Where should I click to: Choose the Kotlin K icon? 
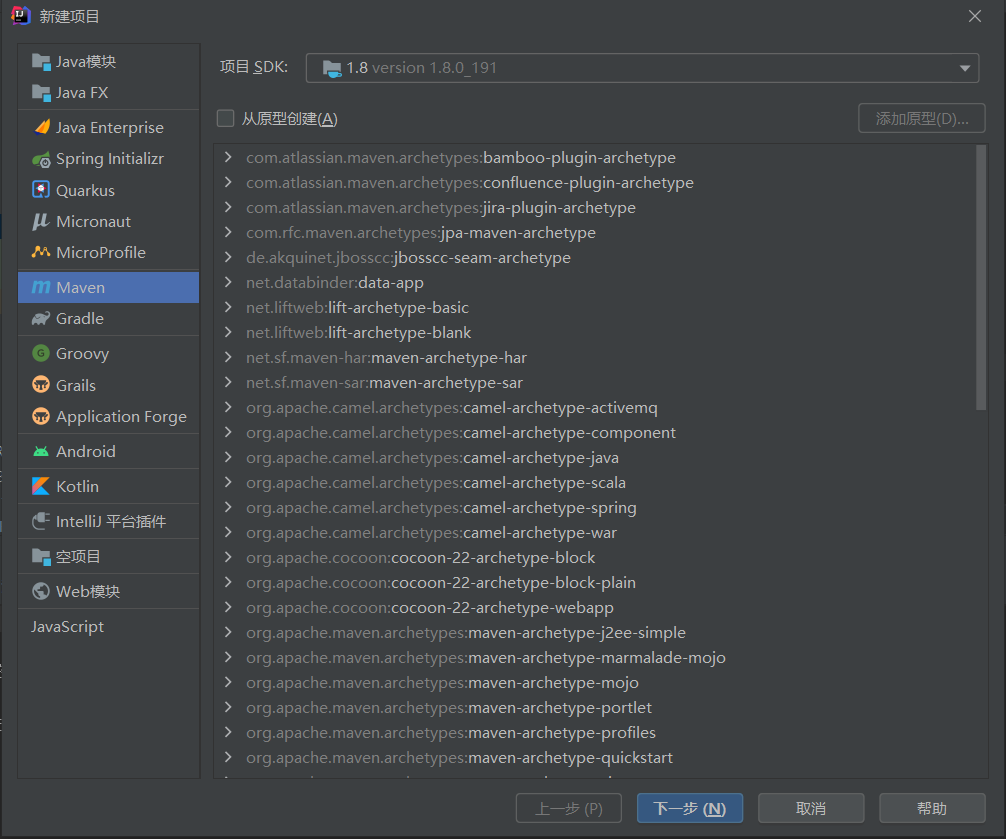click(41, 486)
